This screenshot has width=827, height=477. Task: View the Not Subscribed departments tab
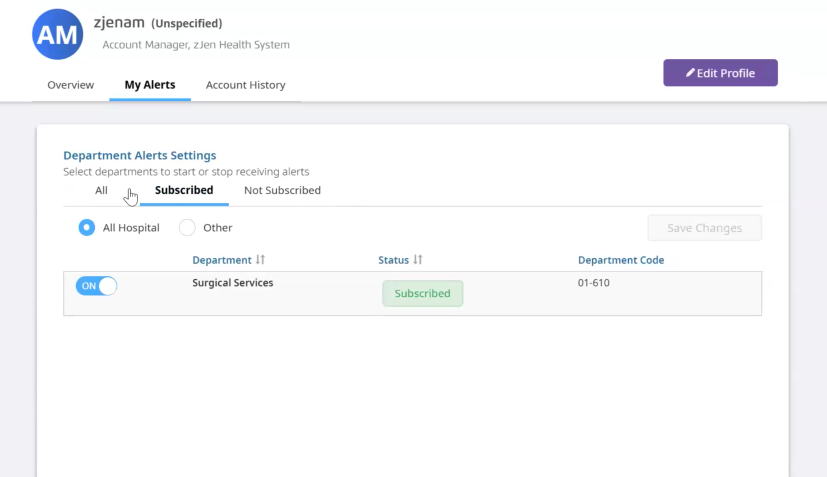point(282,190)
